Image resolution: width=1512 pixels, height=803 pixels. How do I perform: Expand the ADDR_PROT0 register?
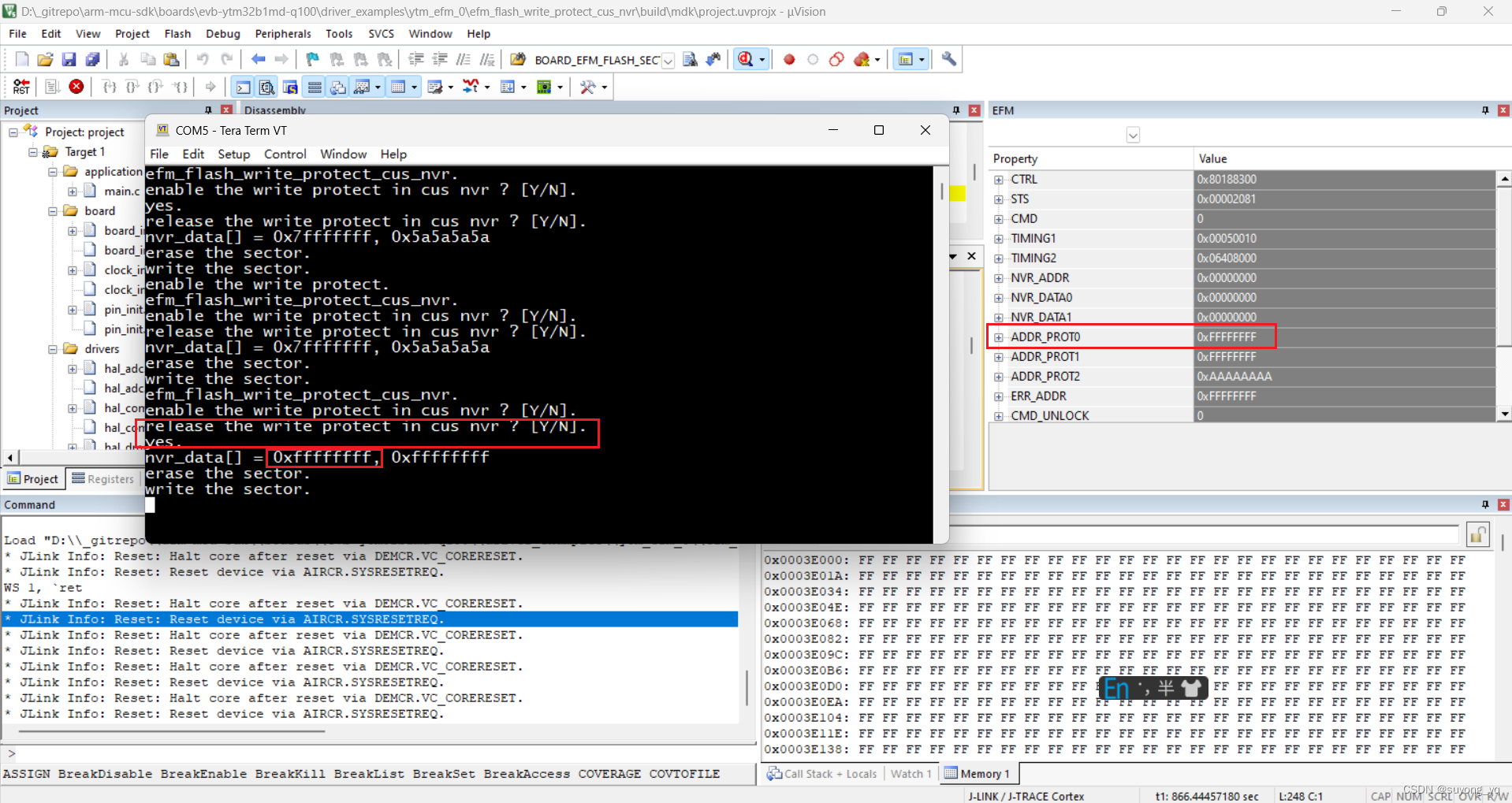pos(999,337)
